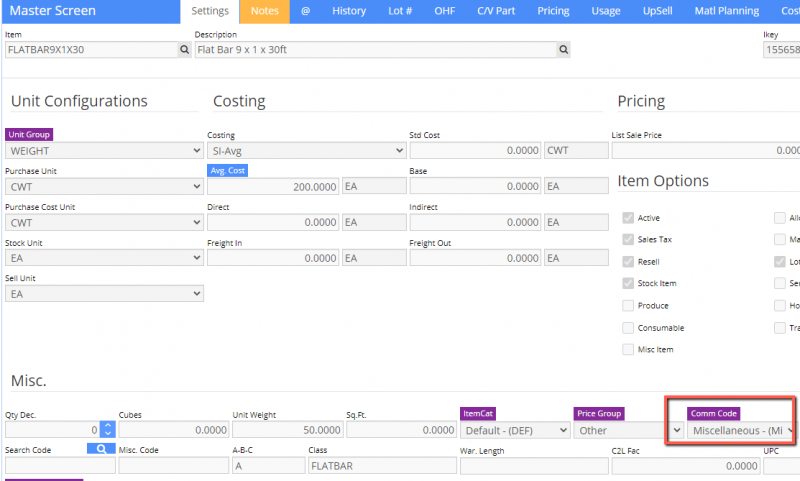The width and height of the screenshot is (800, 481).
Task: Click the Description field search magnifier icon
Action: tap(564, 49)
